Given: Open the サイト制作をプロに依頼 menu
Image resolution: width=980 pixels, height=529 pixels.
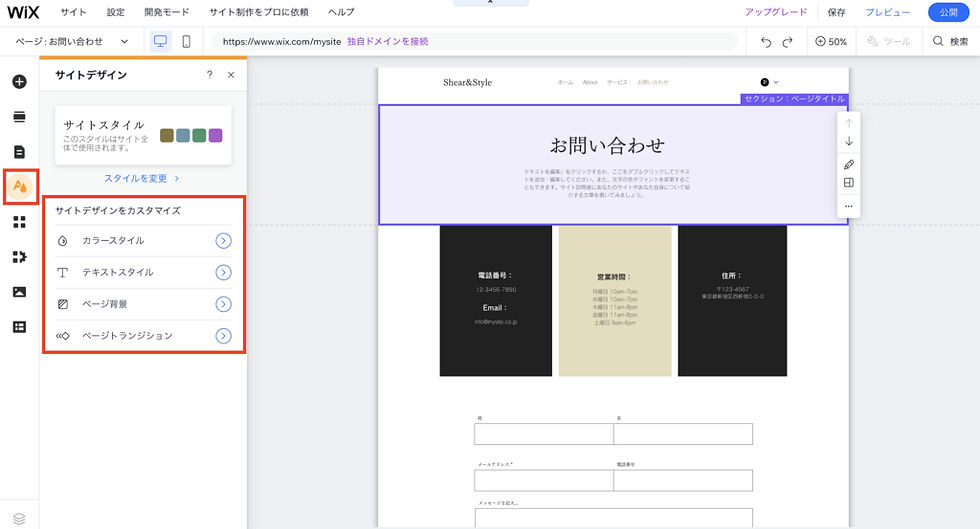Looking at the screenshot, I should tap(259, 12).
